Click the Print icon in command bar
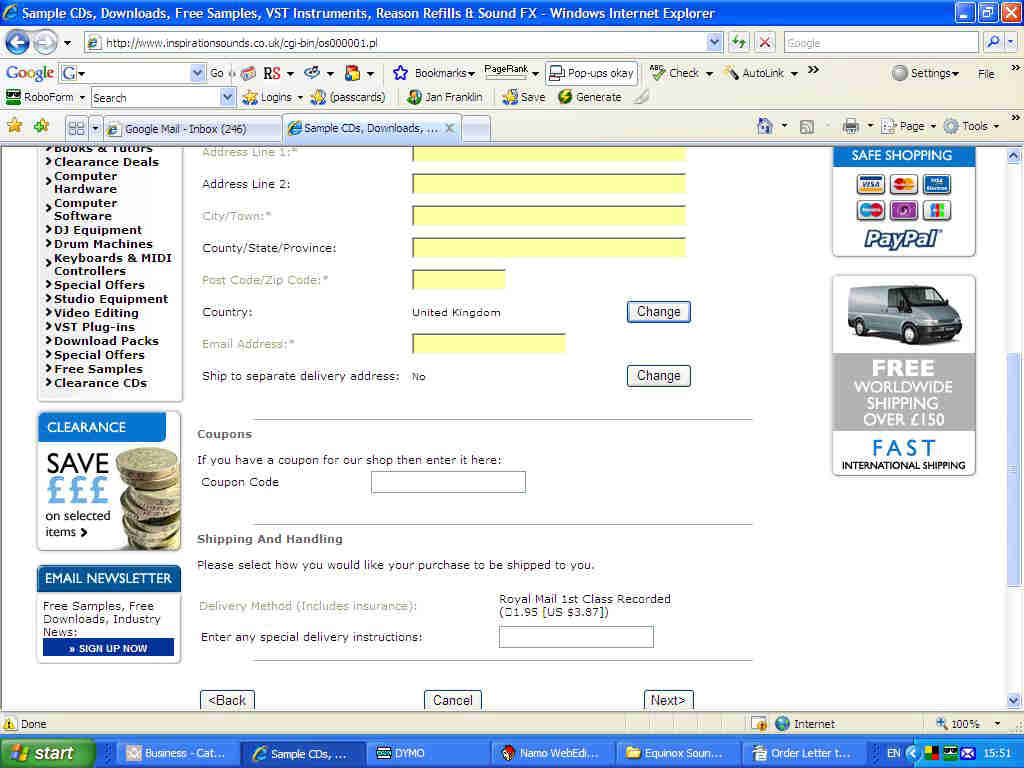The width and height of the screenshot is (1024, 768). tap(851, 126)
